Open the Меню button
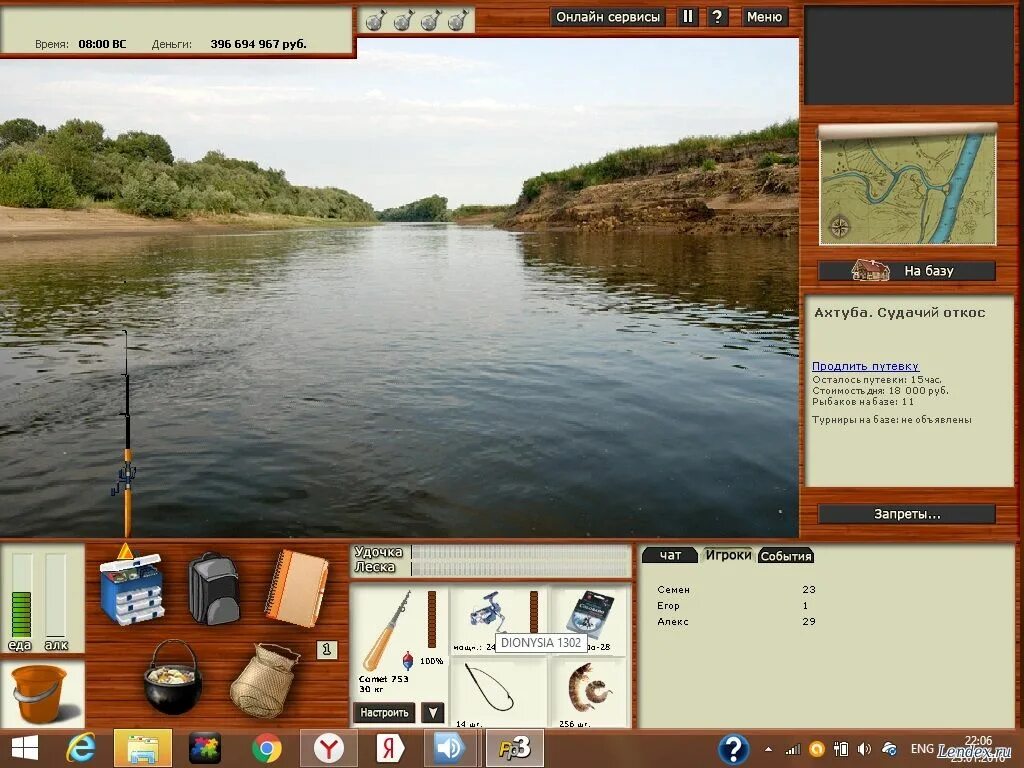The width and height of the screenshot is (1024, 768). coord(764,17)
